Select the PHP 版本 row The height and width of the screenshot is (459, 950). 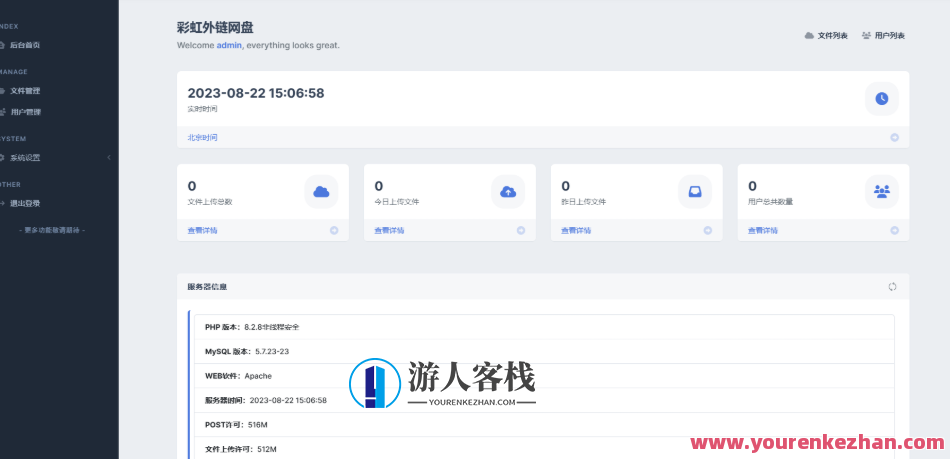point(544,327)
